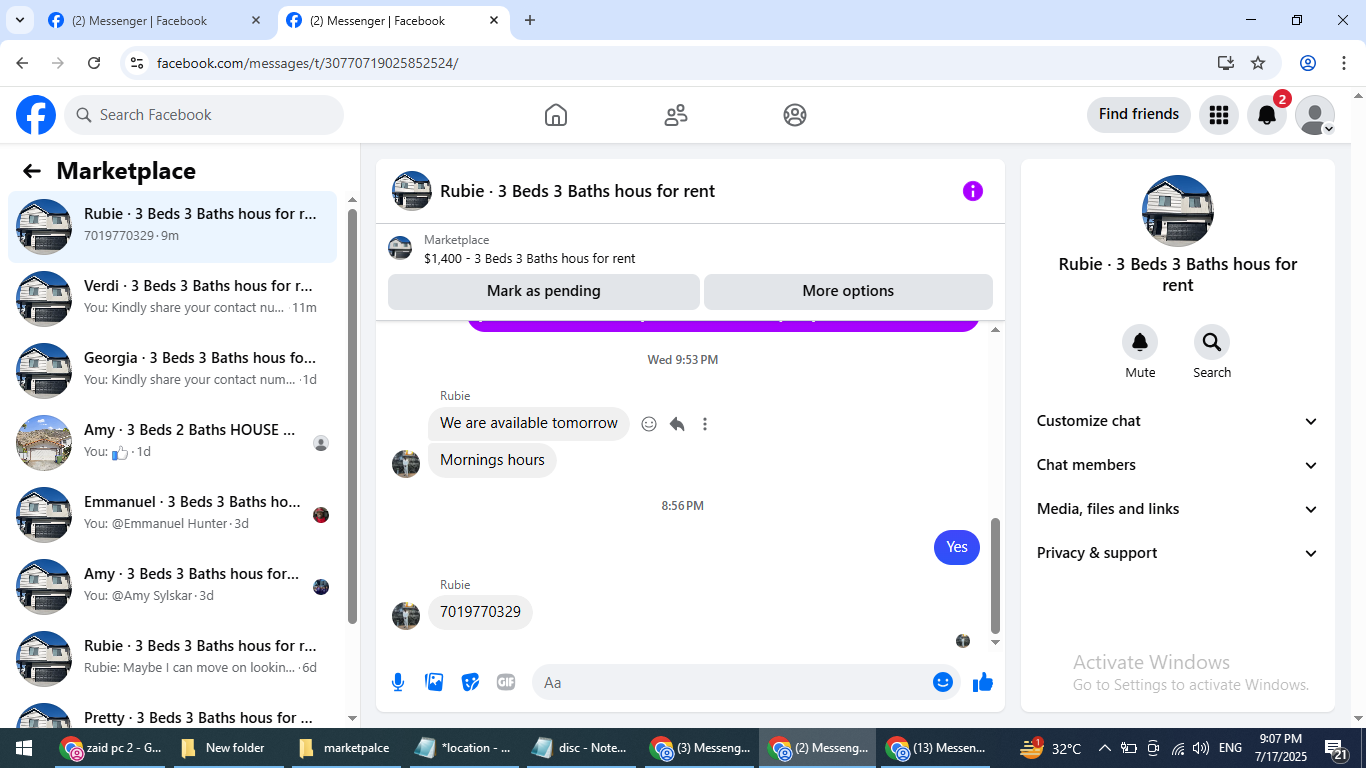The height and width of the screenshot is (768, 1366).
Task: Open conversation information purple icon
Action: 973,191
